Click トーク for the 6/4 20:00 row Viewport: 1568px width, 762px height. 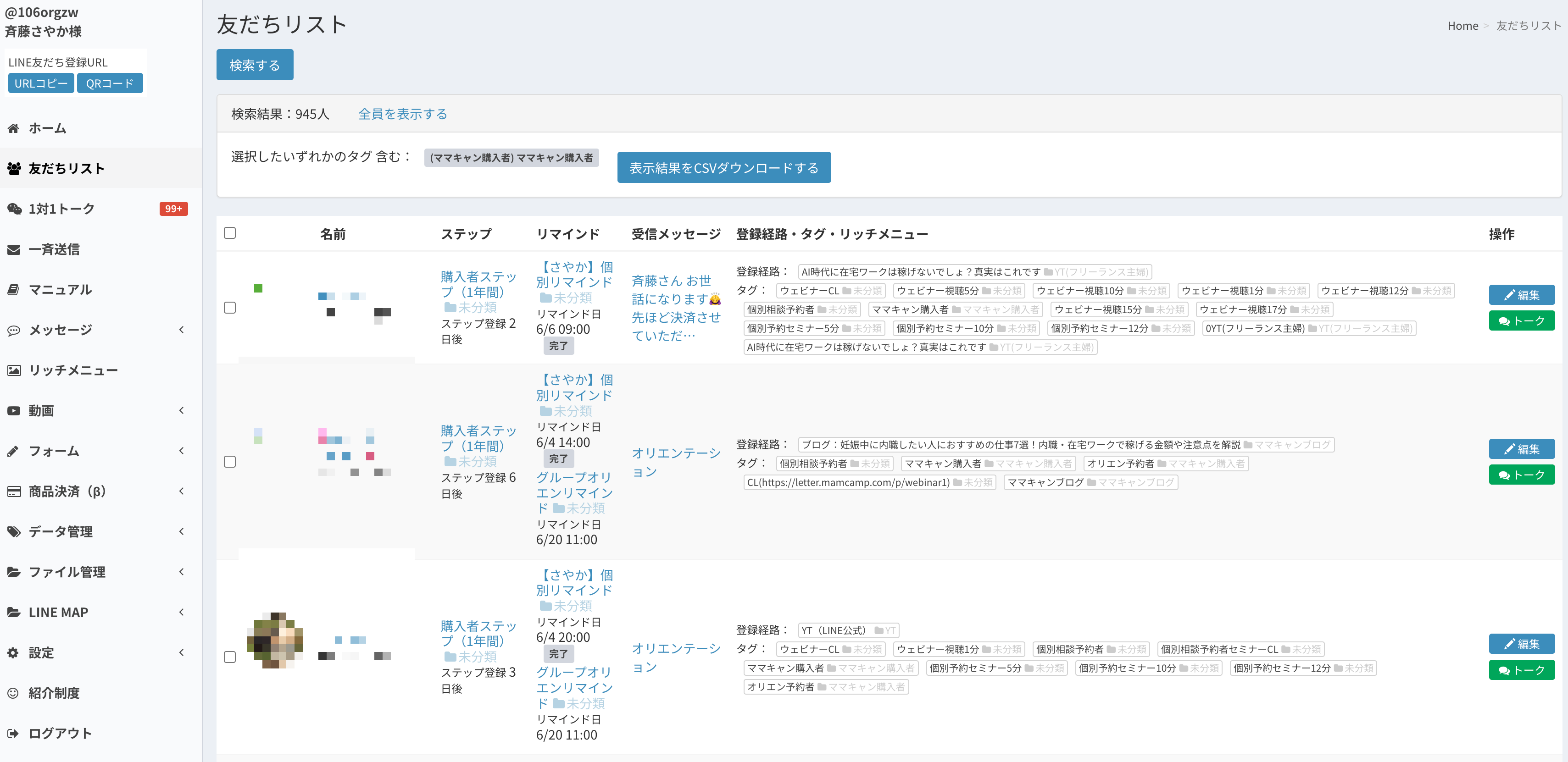click(x=1521, y=669)
